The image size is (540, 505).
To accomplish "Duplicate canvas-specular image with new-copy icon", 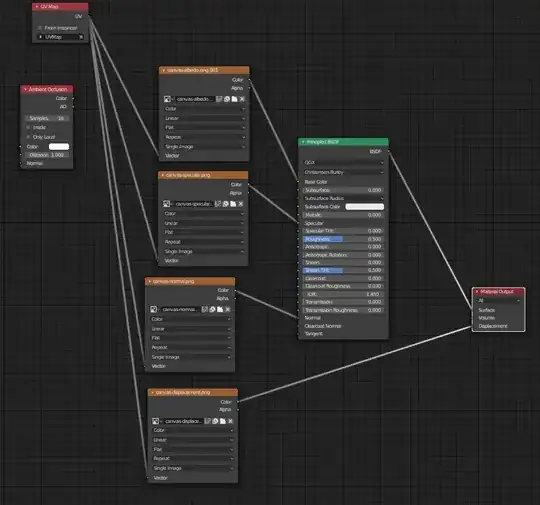I will click(x=226, y=204).
